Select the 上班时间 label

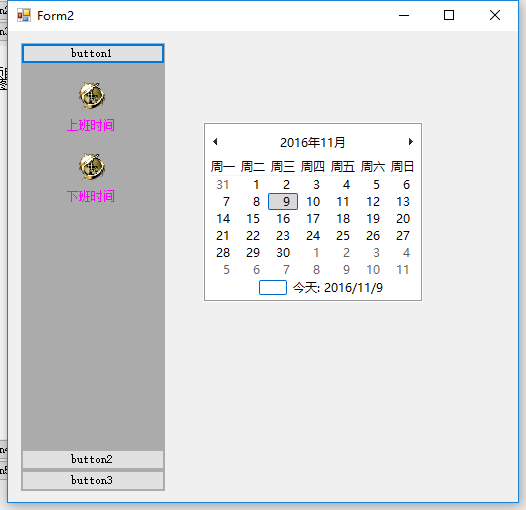click(91, 125)
